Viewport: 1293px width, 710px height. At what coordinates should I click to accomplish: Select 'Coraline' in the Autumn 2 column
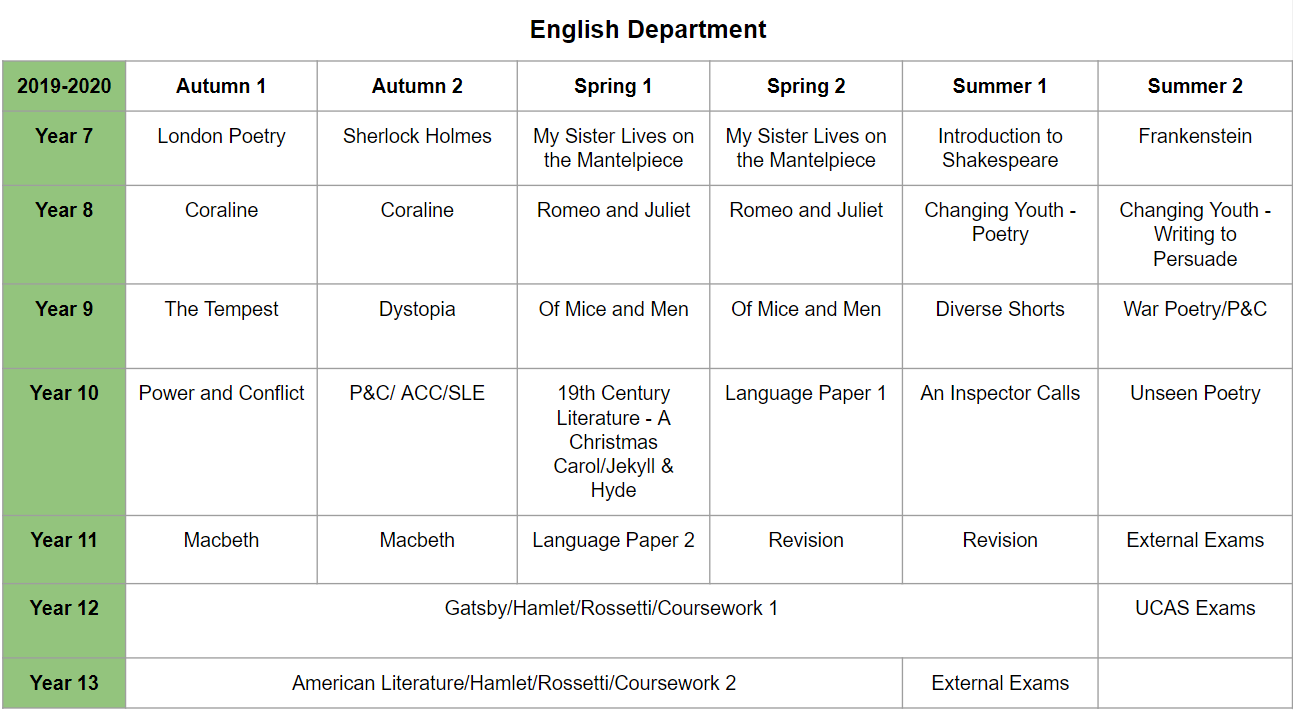coord(417,234)
